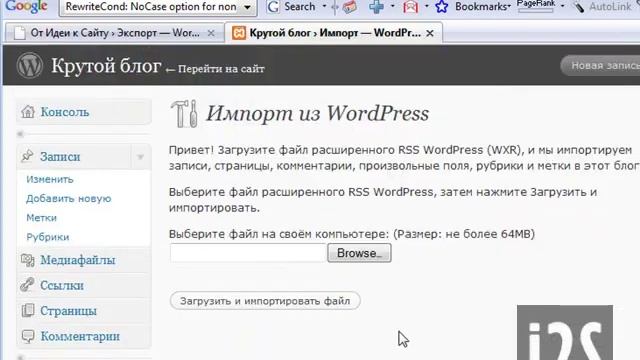Close the Экспорт tab
The image size is (640, 360).
(x=211, y=33)
